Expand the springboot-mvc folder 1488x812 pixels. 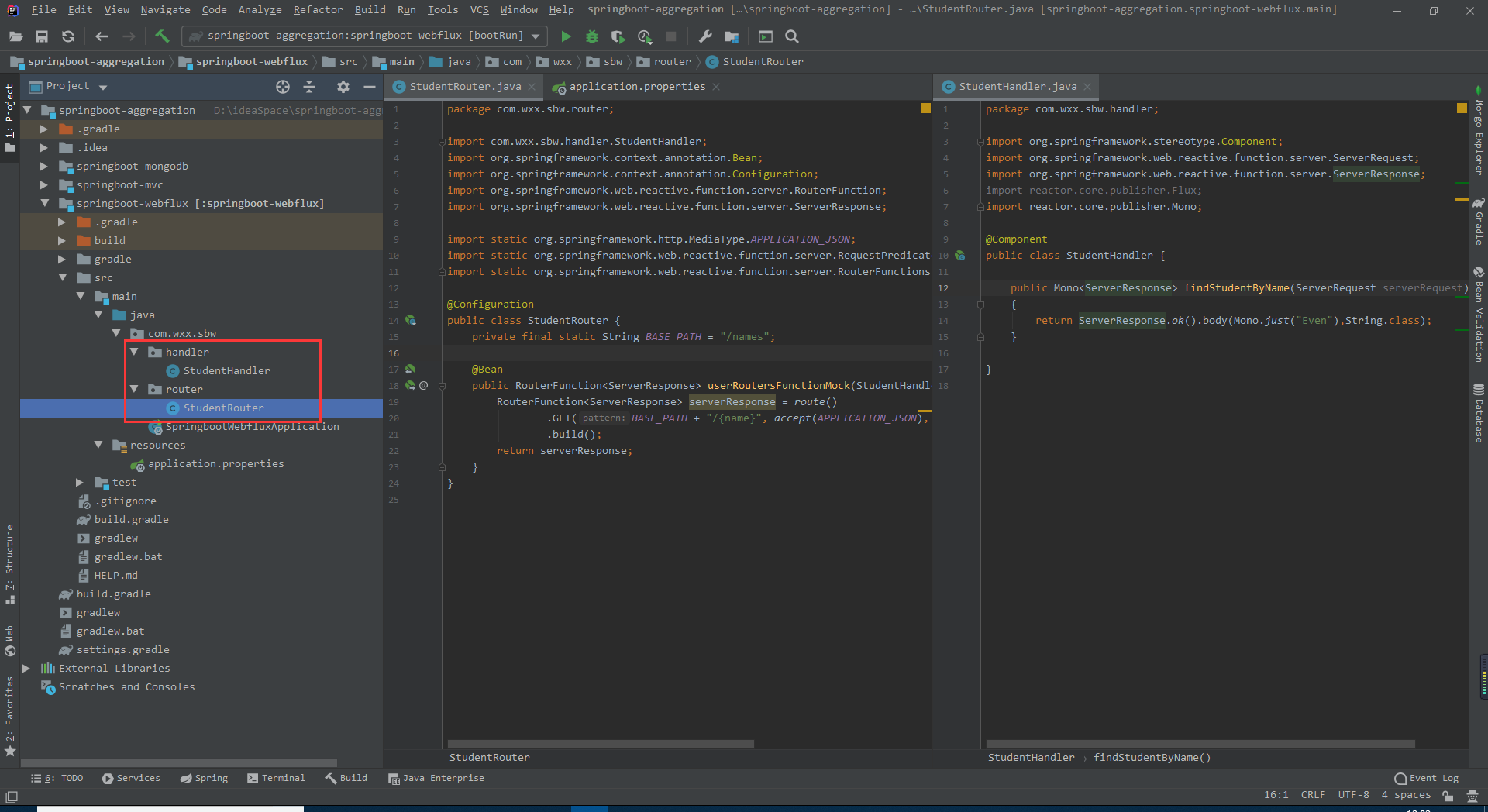[44, 184]
